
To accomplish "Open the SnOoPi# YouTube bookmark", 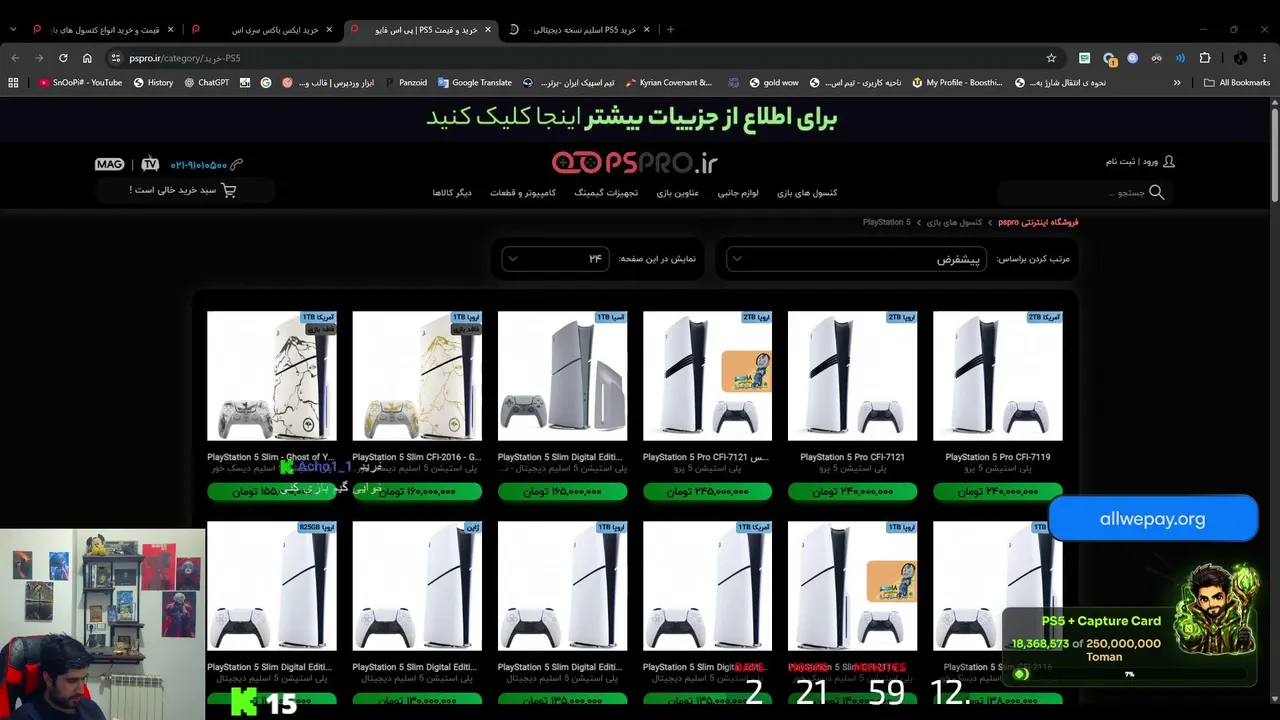I will [80, 83].
